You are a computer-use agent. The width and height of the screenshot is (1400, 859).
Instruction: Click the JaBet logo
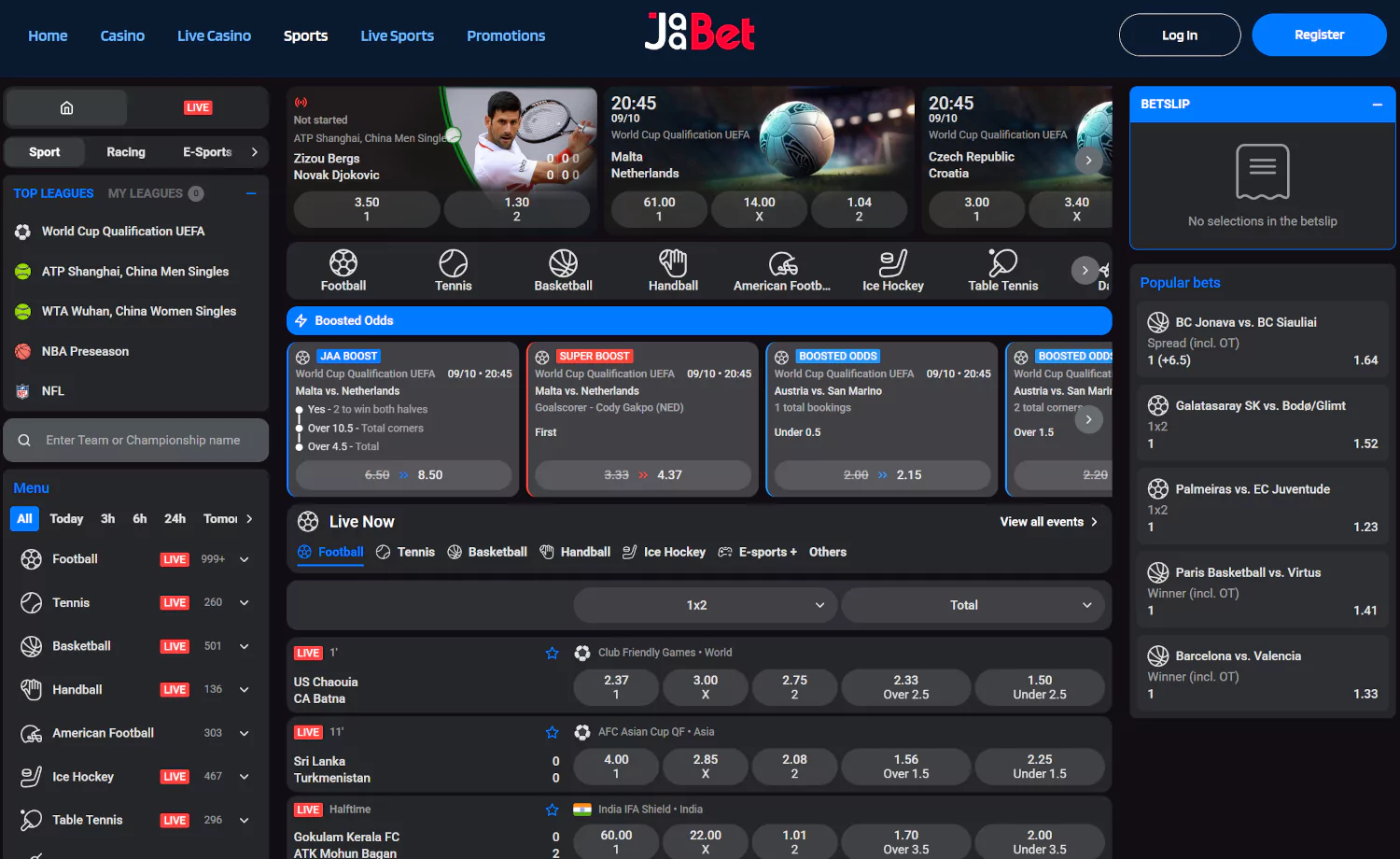pos(699,33)
